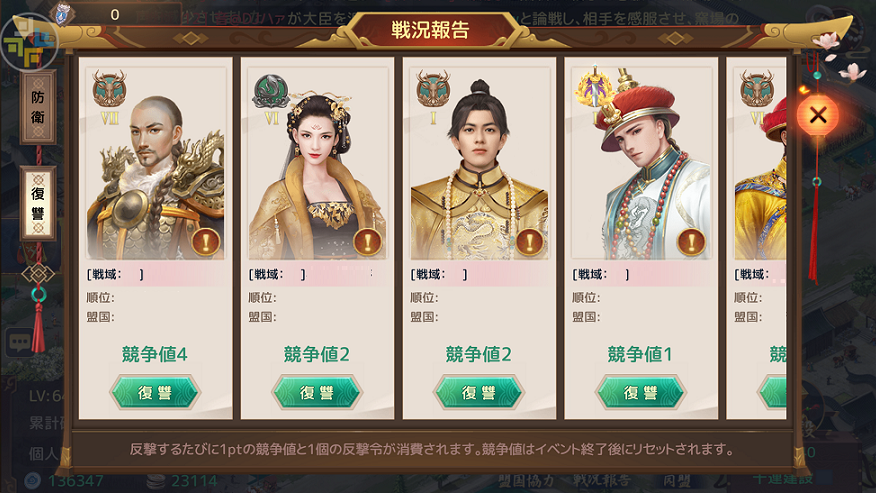Select the bald armored warrior portrait
Viewport: 876px width, 493px height.
[155, 163]
